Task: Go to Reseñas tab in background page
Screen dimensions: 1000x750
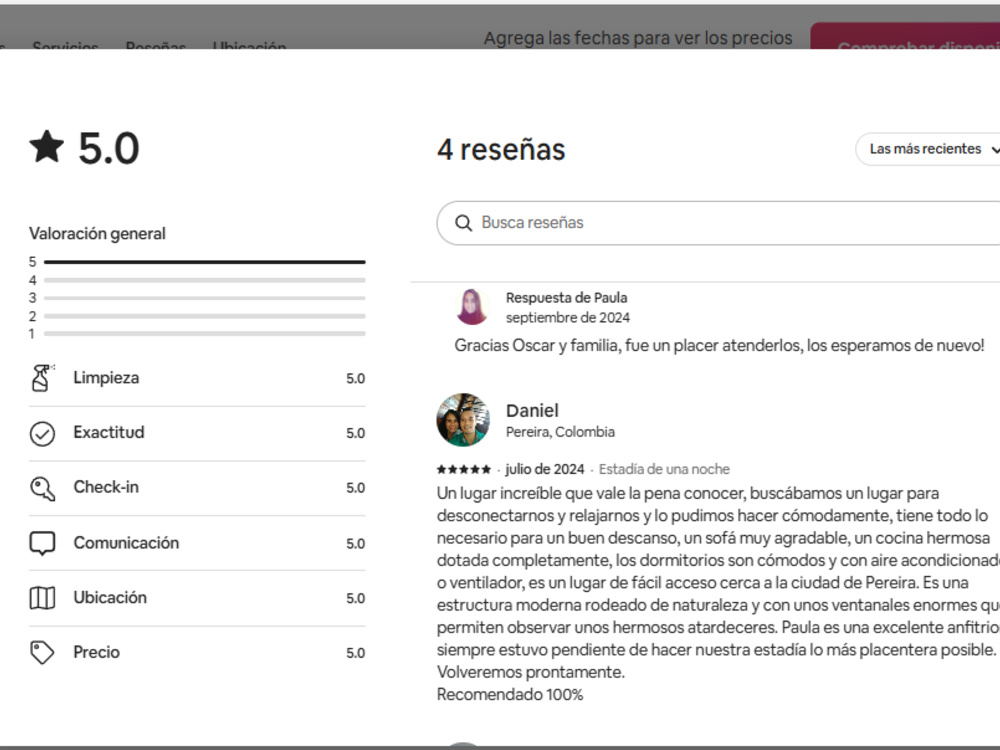Action: point(156,45)
